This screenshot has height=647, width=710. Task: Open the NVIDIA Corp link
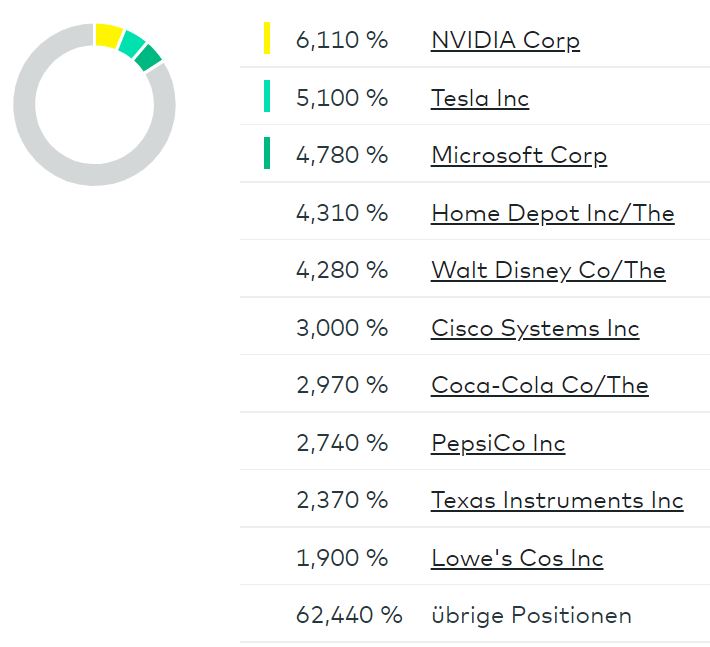505,40
